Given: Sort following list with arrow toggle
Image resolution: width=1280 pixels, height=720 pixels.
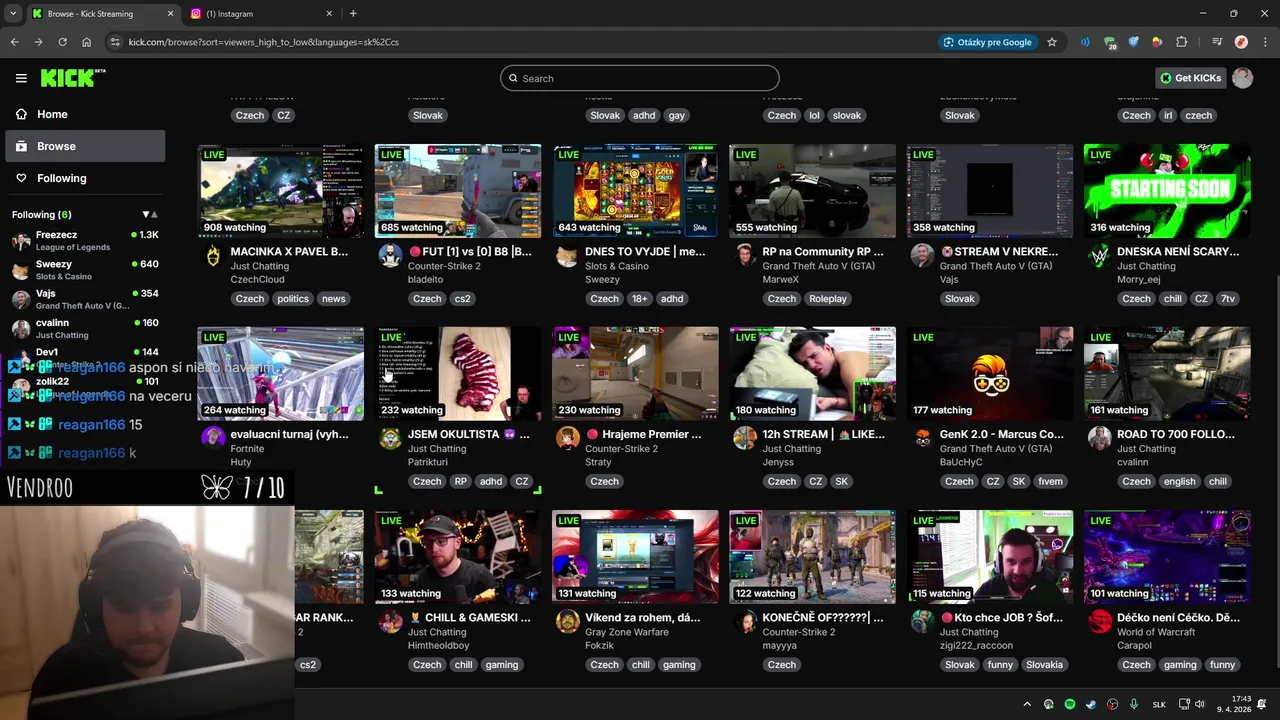Looking at the screenshot, I should coord(150,214).
